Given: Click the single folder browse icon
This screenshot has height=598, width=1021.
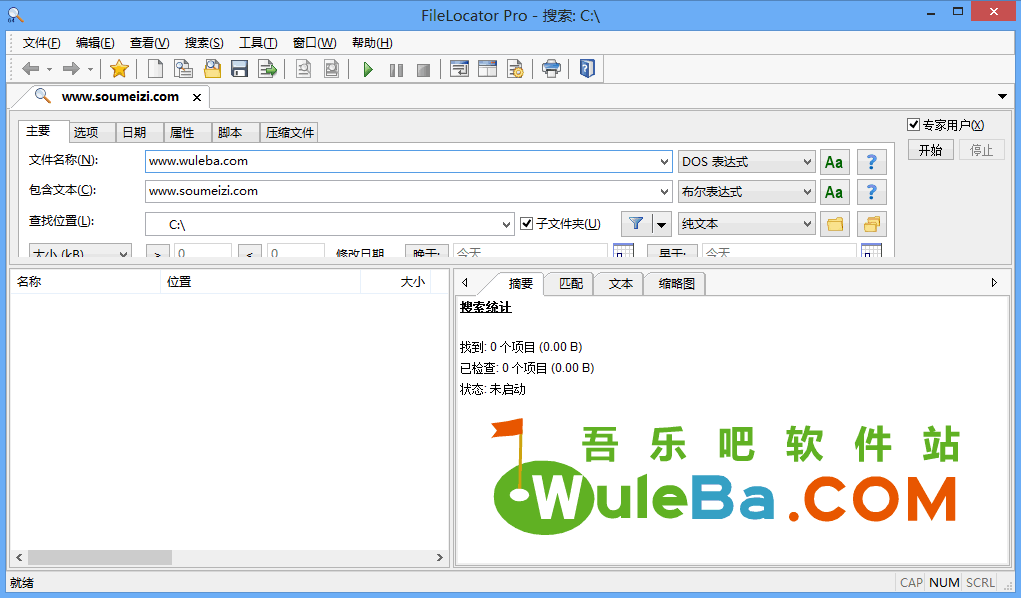Looking at the screenshot, I should click(834, 224).
